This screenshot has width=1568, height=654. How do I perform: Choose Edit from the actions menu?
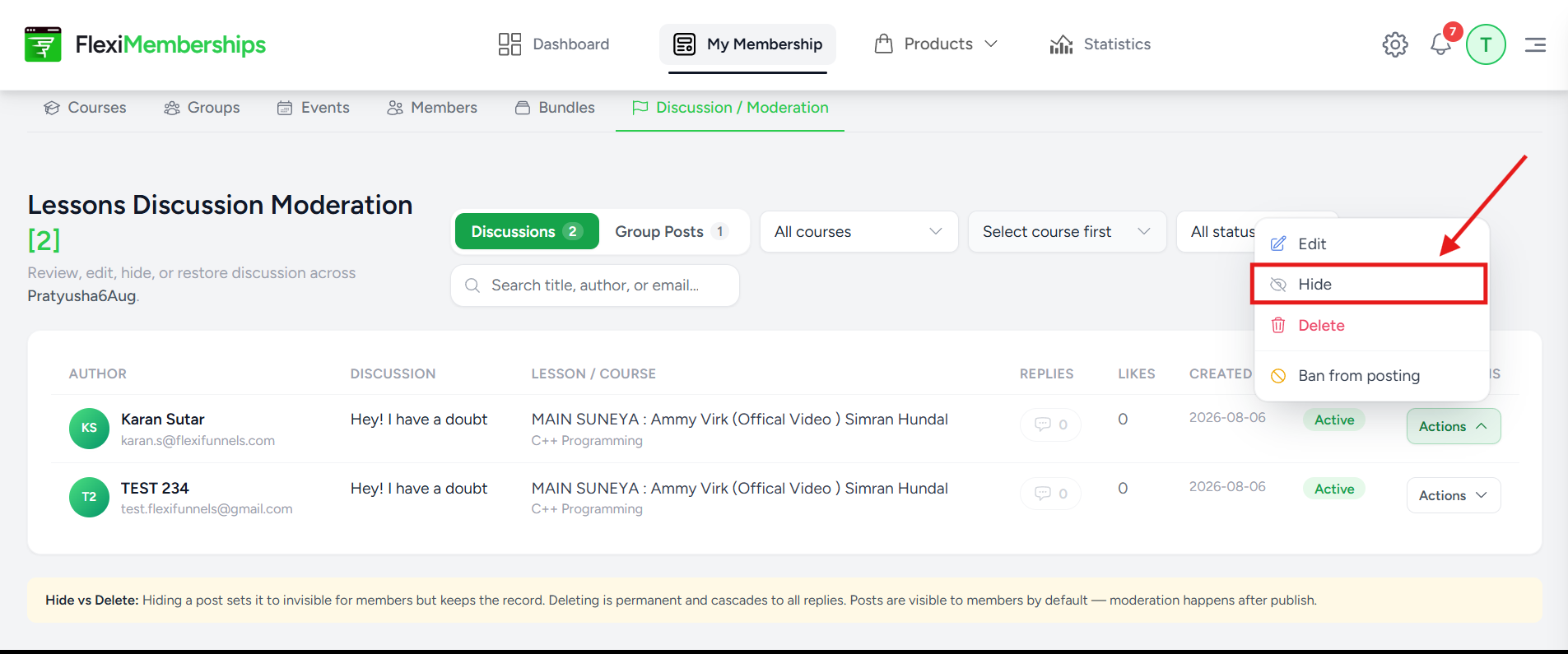coord(1371,244)
